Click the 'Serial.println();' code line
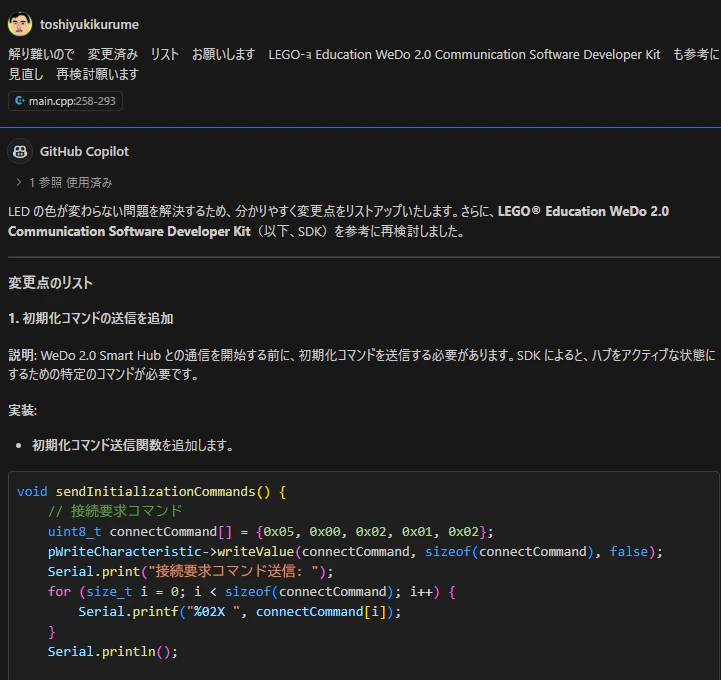The height and width of the screenshot is (680, 721). coord(113,651)
